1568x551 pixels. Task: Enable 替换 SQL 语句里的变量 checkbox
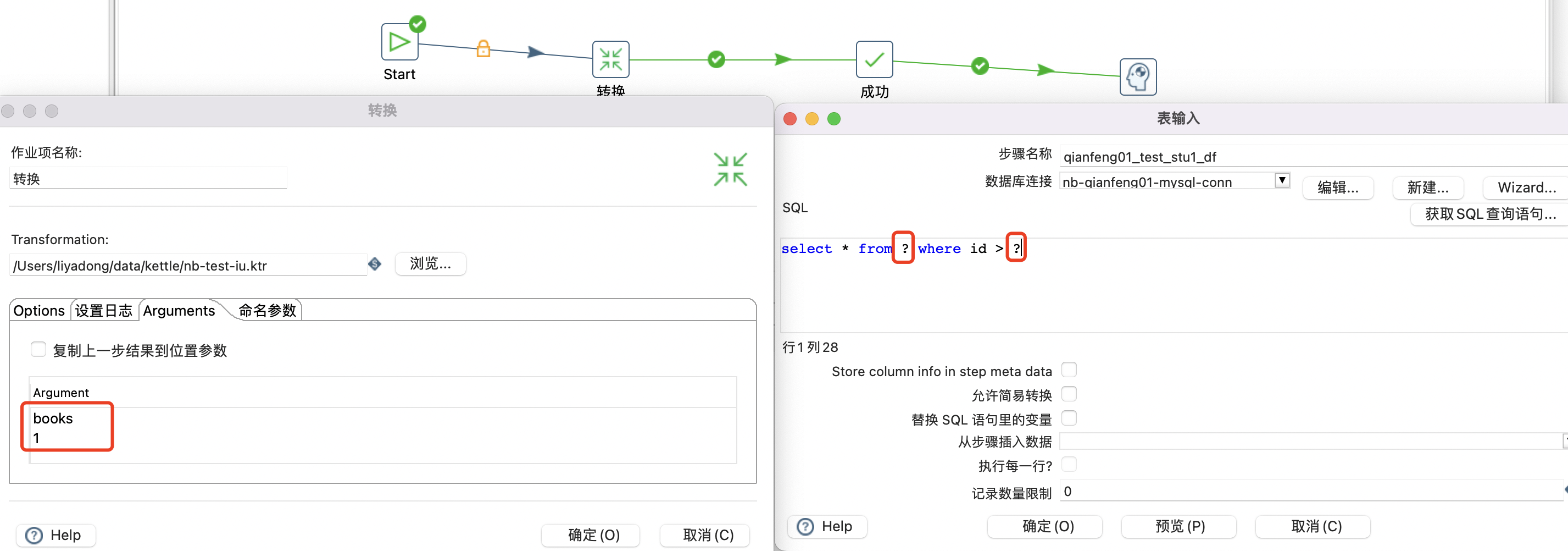(x=1069, y=417)
